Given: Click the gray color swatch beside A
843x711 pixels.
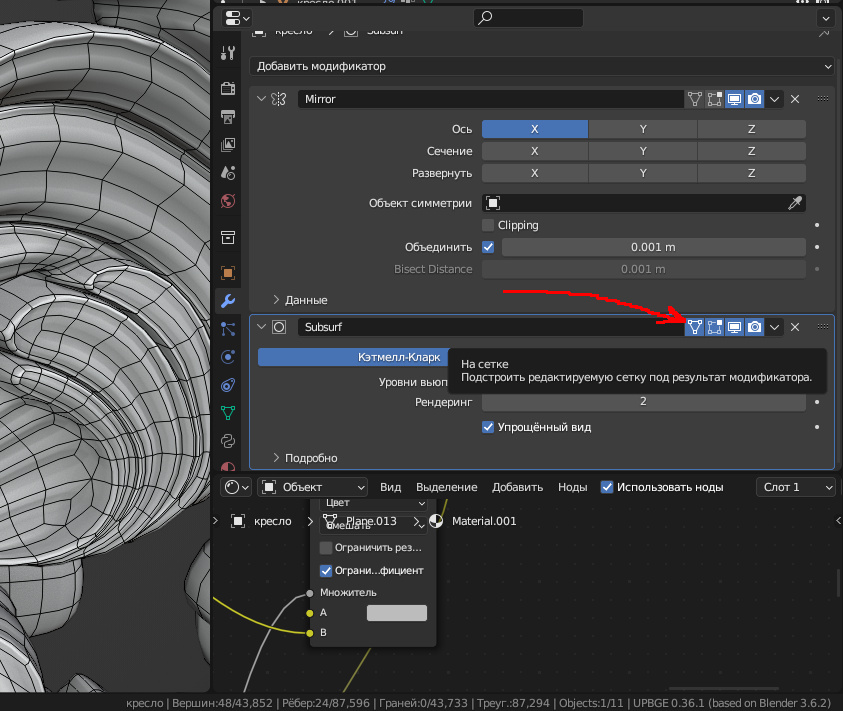Looking at the screenshot, I should tap(397, 613).
